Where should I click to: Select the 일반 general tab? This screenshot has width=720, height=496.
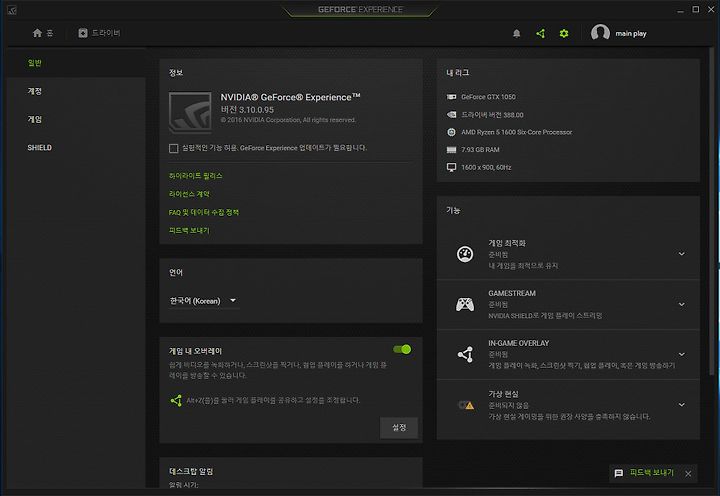[x=76, y=63]
